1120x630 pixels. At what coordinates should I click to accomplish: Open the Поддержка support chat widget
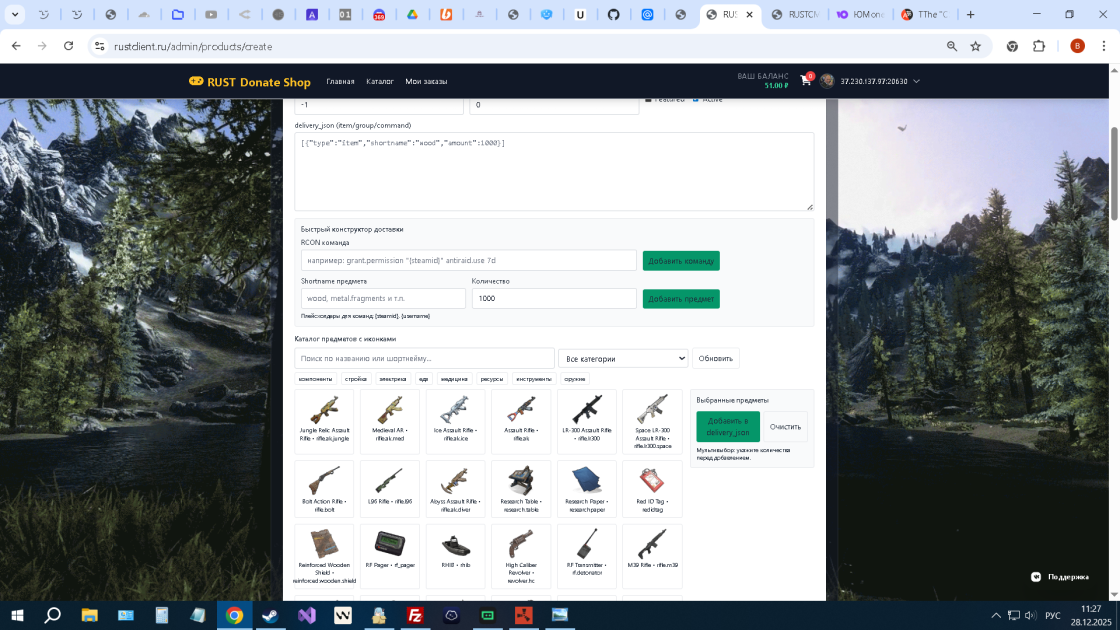click(1060, 576)
